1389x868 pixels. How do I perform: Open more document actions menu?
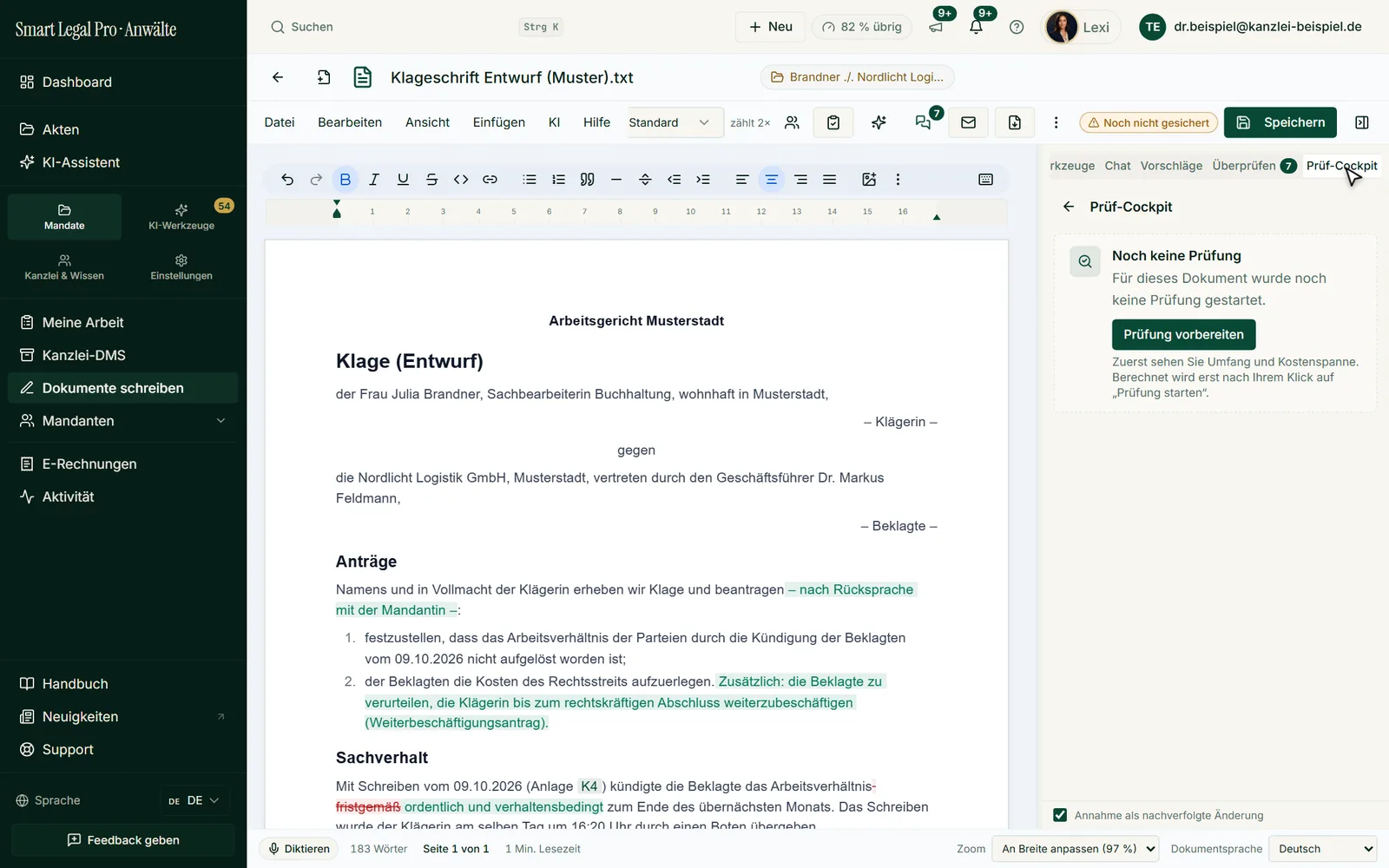pos(1056,122)
